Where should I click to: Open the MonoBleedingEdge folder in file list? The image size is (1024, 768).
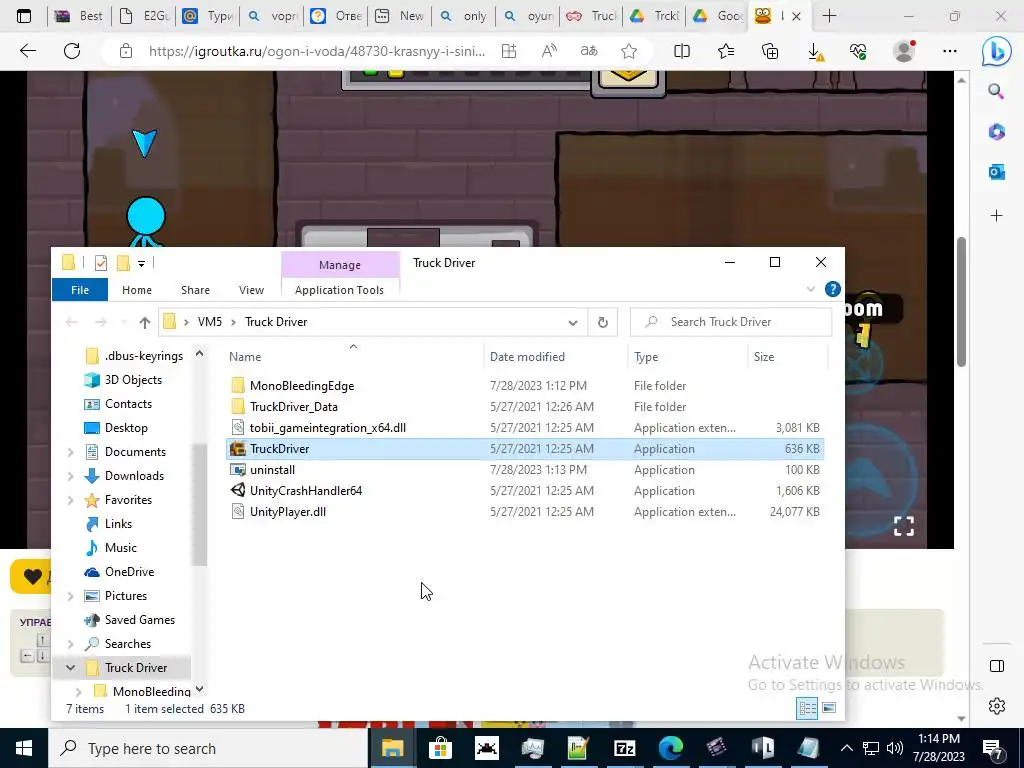tap(302, 386)
